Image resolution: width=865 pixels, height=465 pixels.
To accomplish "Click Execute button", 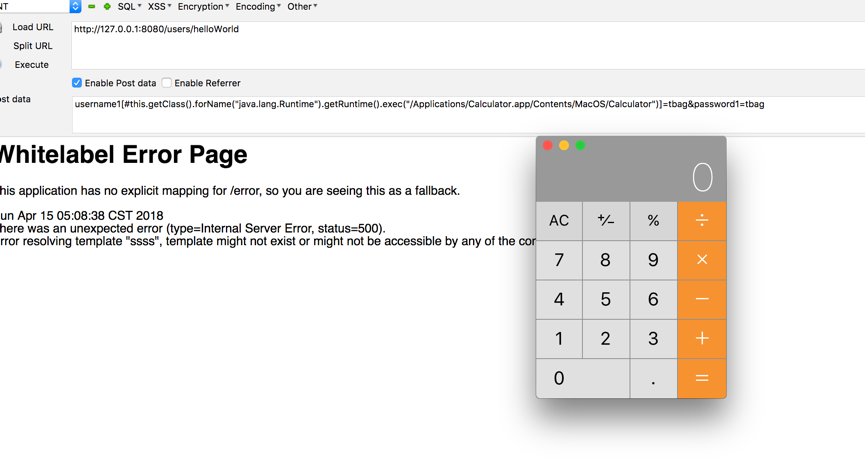I will click(x=31, y=65).
